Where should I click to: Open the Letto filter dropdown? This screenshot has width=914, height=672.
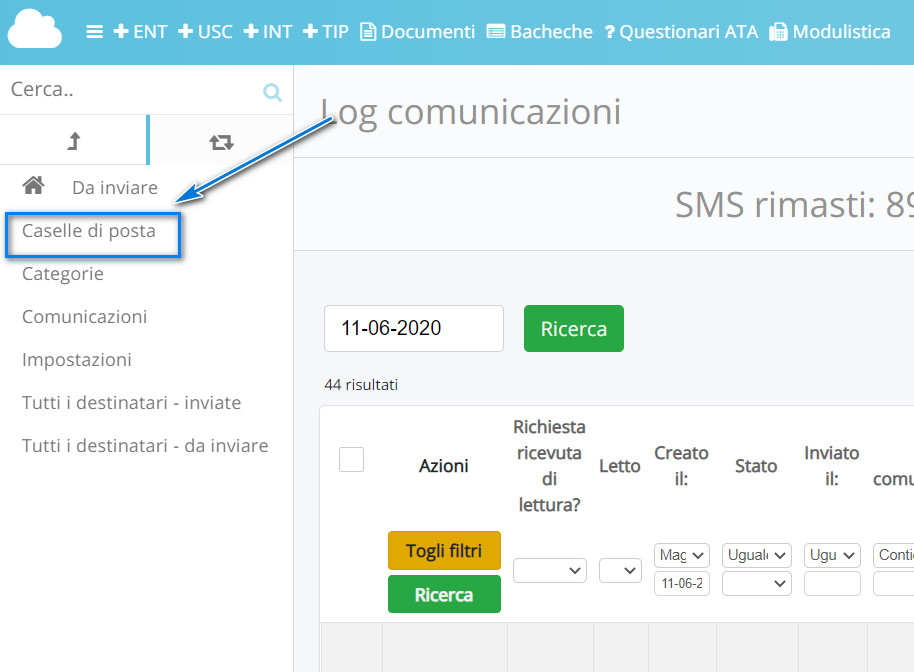point(620,571)
